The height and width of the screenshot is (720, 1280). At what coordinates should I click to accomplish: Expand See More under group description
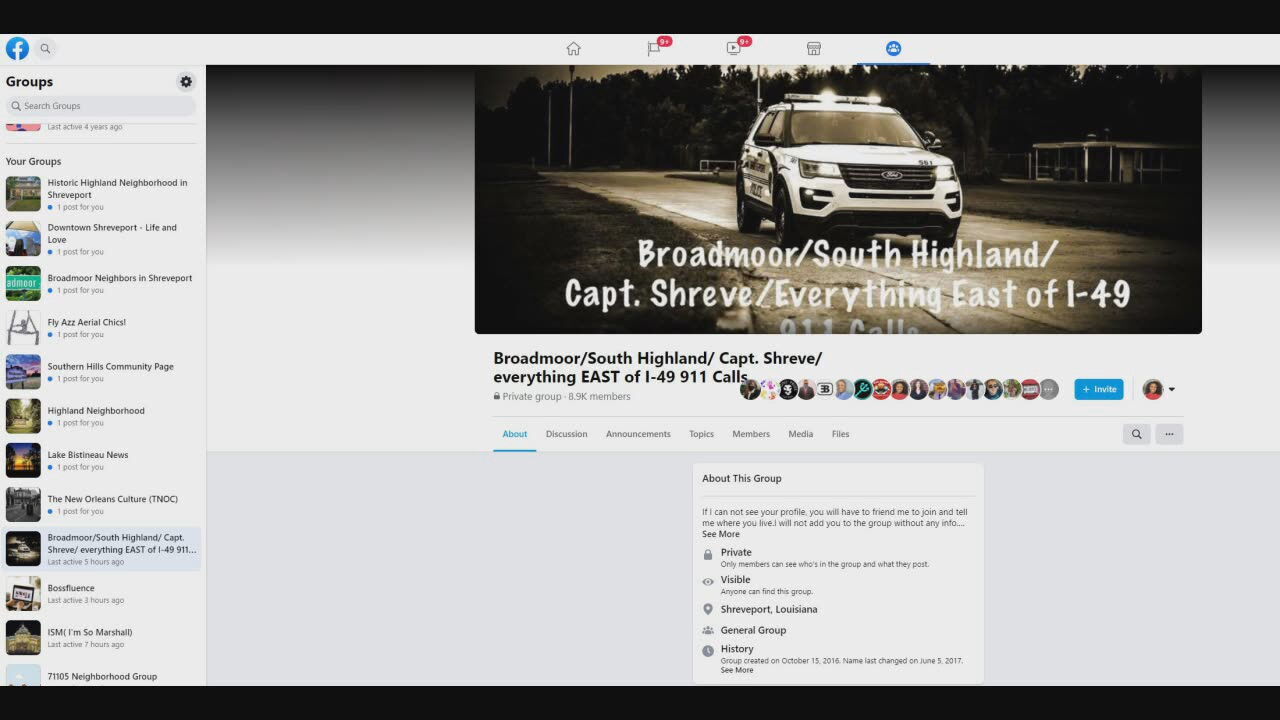coord(721,534)
